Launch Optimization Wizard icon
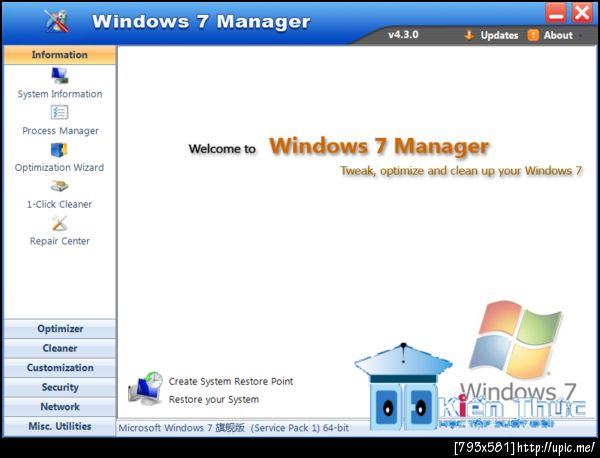This screenshot has height=458, width=600. [59, 150]
